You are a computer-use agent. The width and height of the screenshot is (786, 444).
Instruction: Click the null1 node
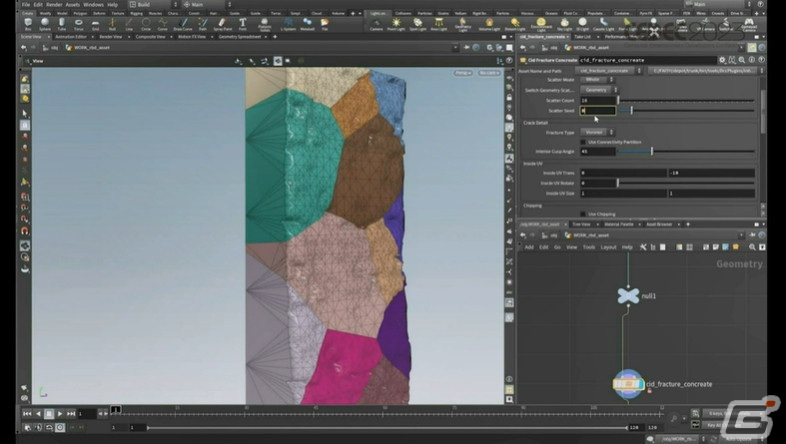[x=628, y=296]
